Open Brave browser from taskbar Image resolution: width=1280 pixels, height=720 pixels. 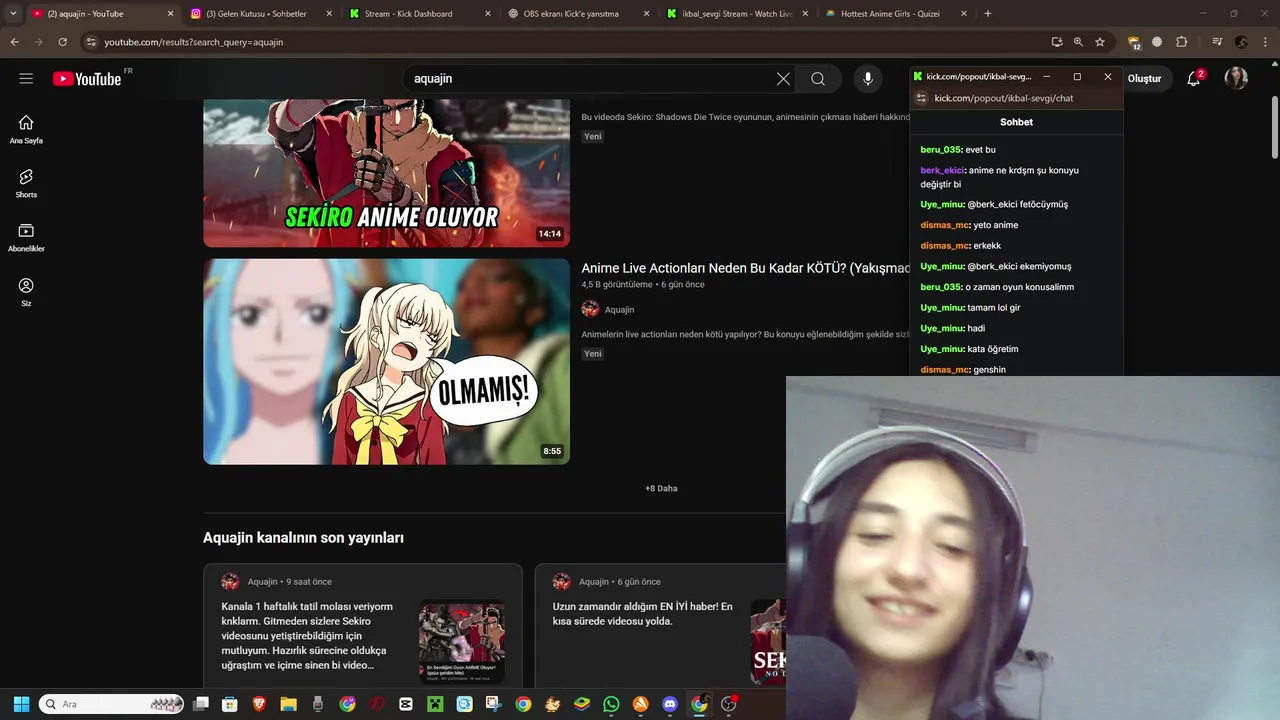(259, 704)
